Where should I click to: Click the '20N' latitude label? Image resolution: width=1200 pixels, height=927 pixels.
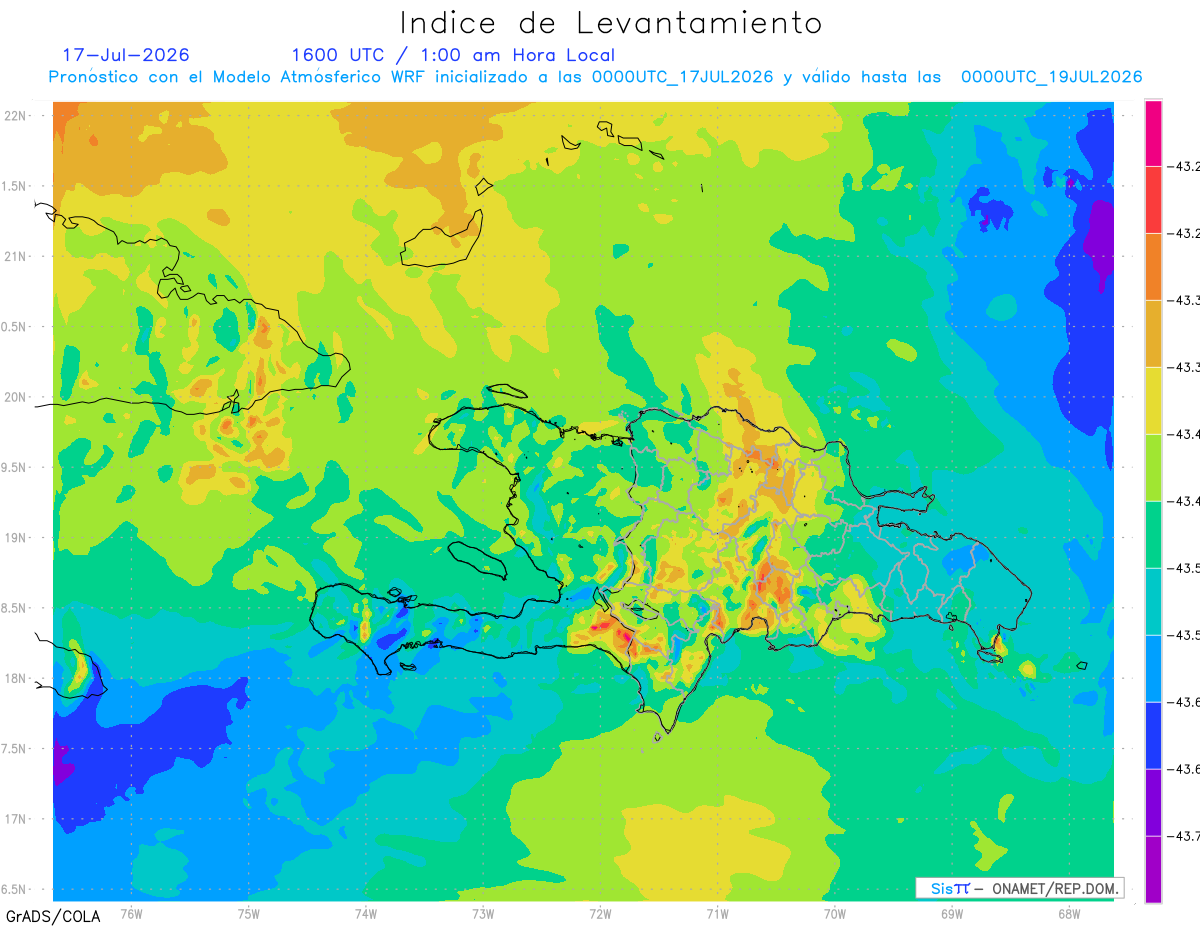click(x=17, y=397)
